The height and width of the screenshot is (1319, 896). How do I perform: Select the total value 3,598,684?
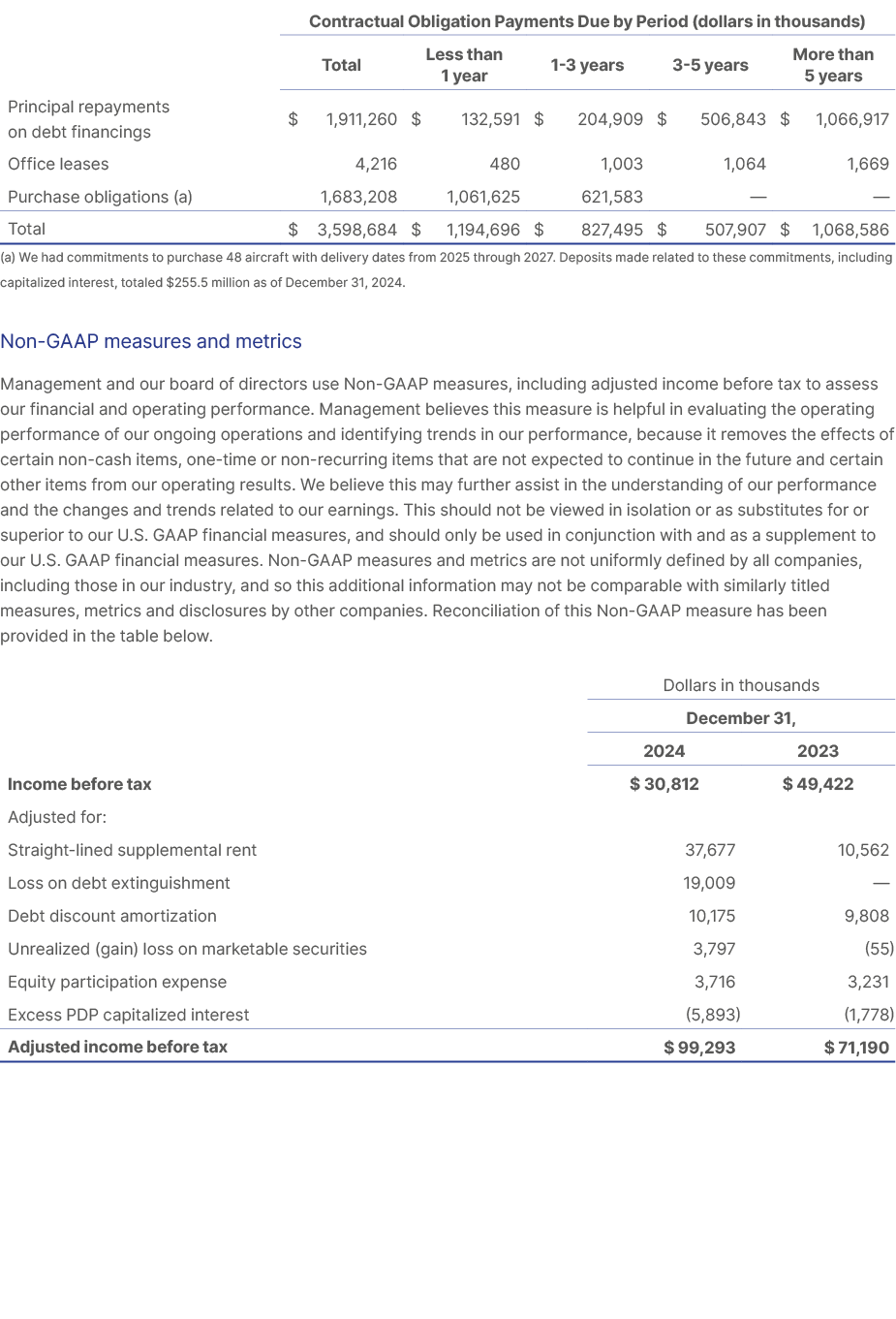click(x=358, y=230)
